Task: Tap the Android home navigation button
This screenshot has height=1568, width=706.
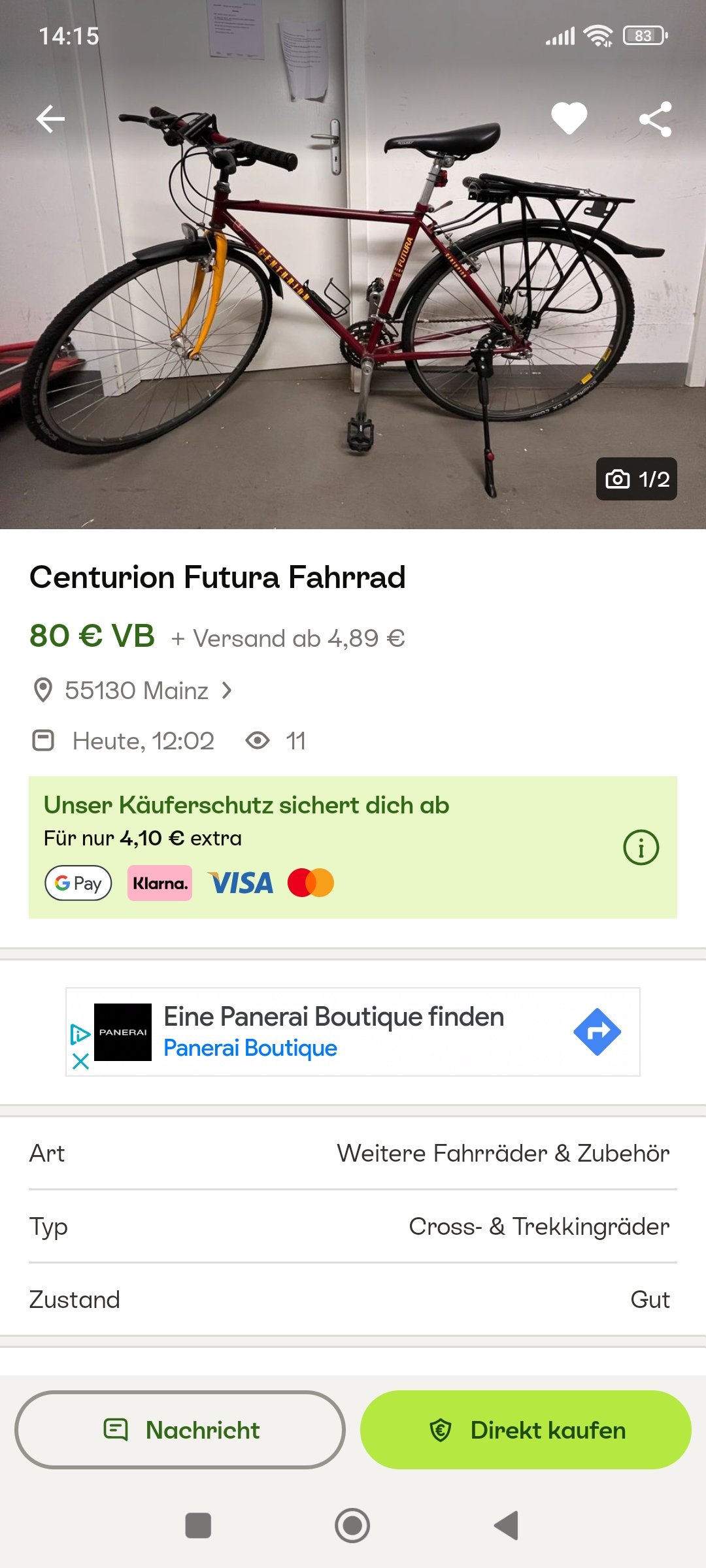Action: point(352,1526)
